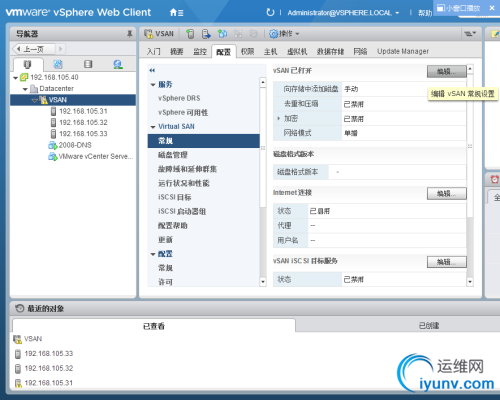
Task: Switch to the 监控 tab
Action: pyautogui.click(x=200, y=51)
